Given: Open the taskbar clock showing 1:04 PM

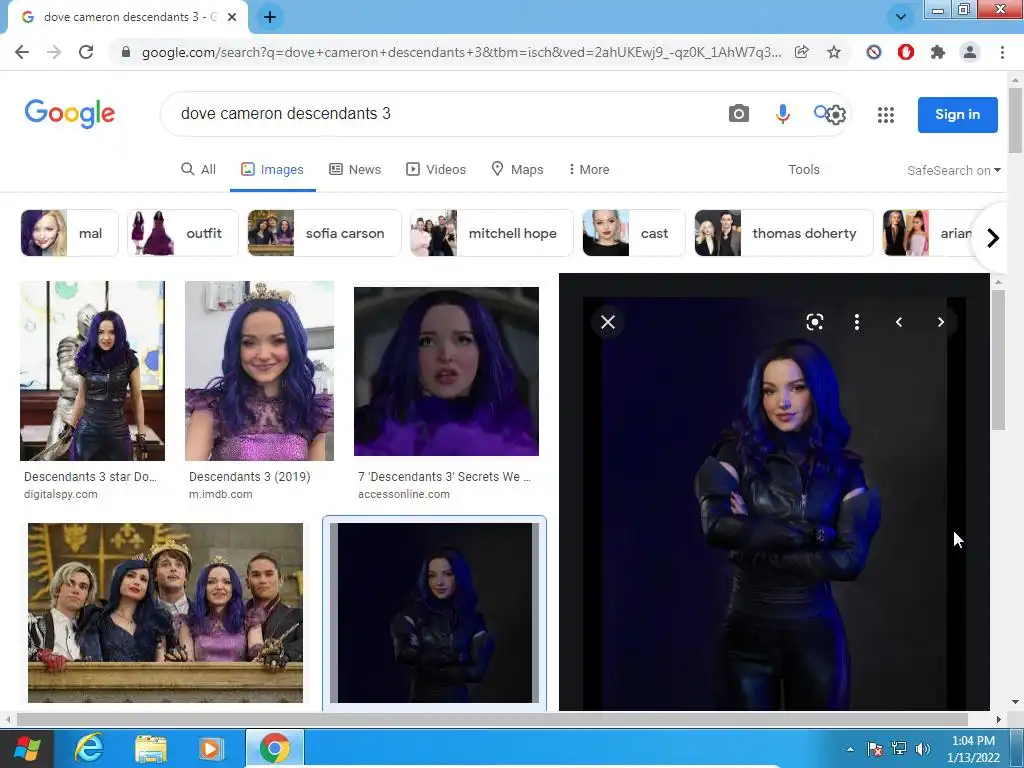Looking at the screenshot, I should point(973,749).
